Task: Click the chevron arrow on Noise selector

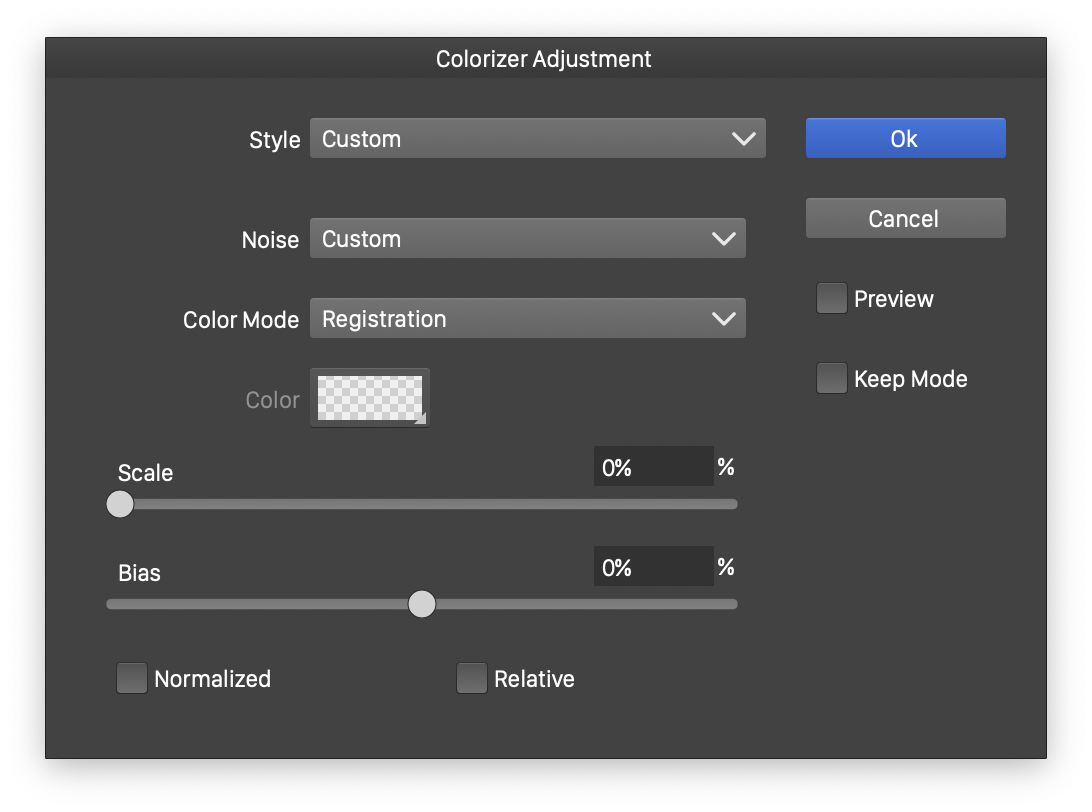Action: tap(723, 239)
